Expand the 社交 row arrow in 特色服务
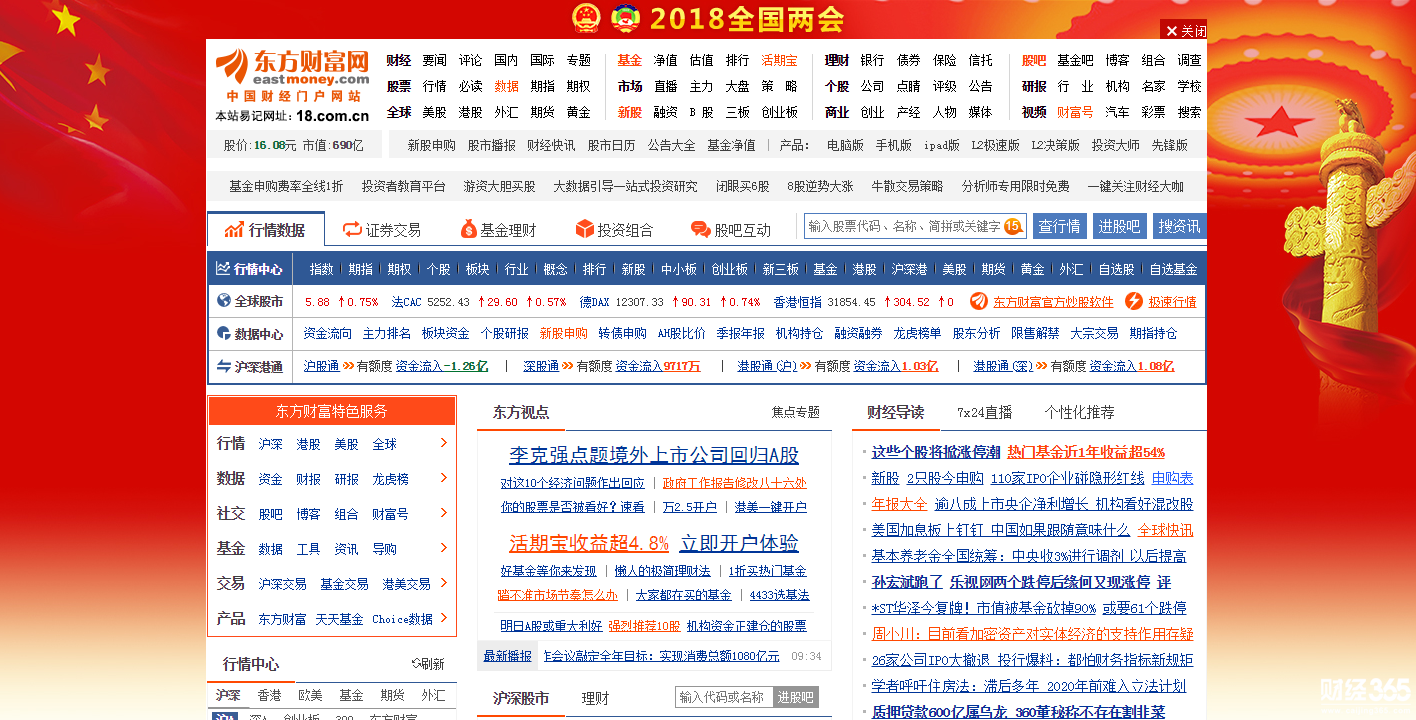1416x720 pixels. (444, 513)
